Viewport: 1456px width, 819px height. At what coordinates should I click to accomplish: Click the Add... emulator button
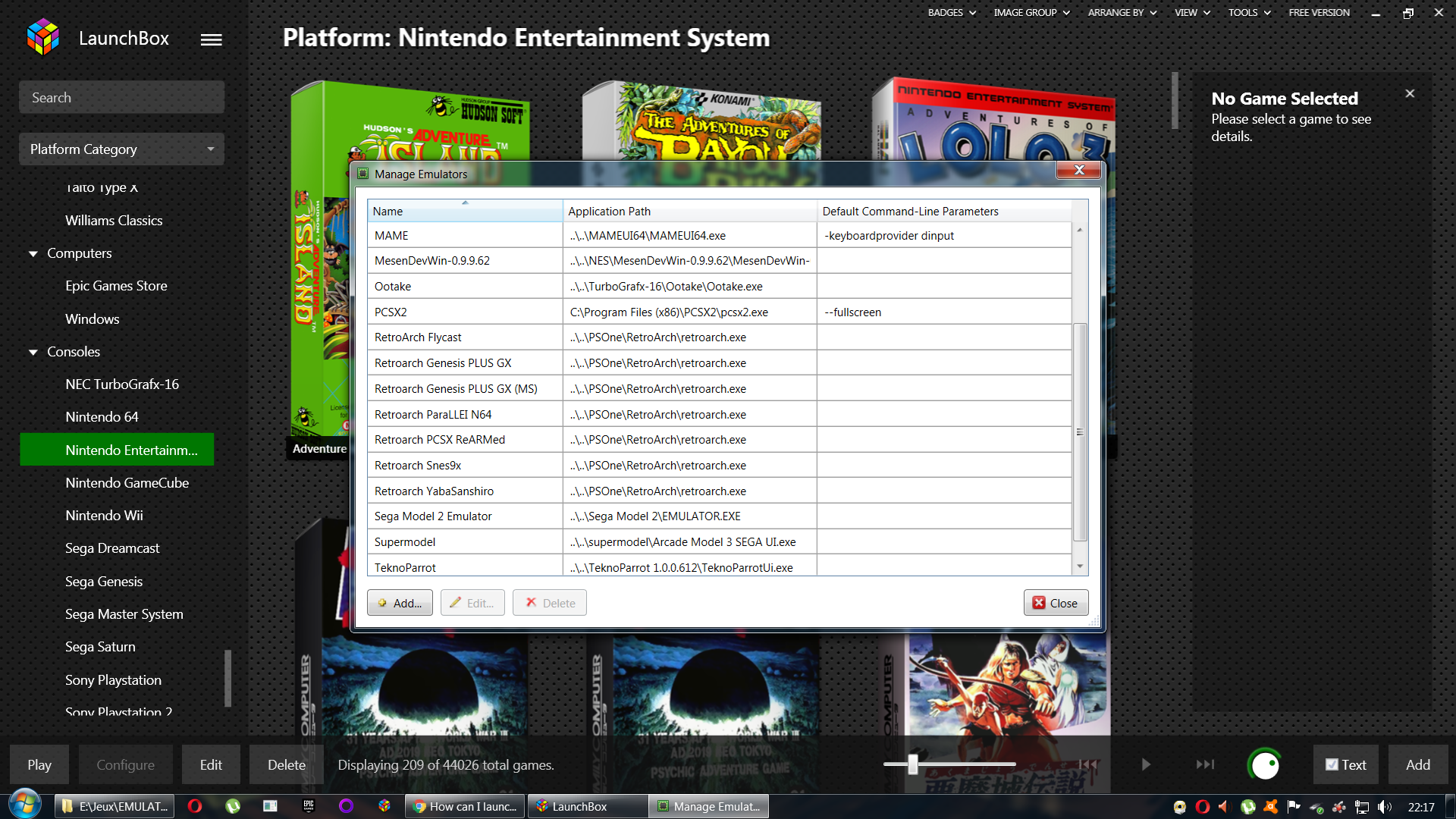(x=400, y=603)
